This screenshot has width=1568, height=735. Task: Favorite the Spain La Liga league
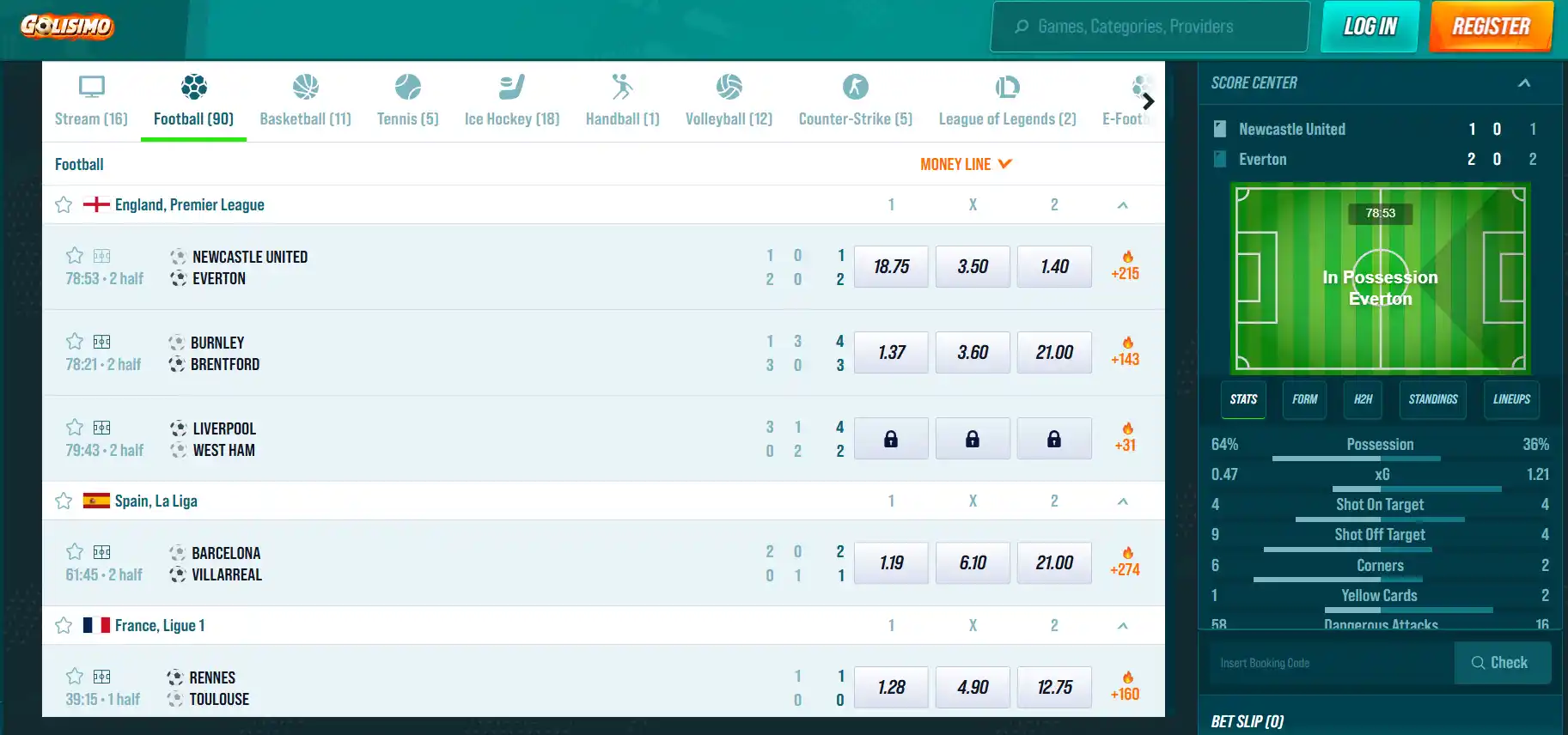(64, 501)
